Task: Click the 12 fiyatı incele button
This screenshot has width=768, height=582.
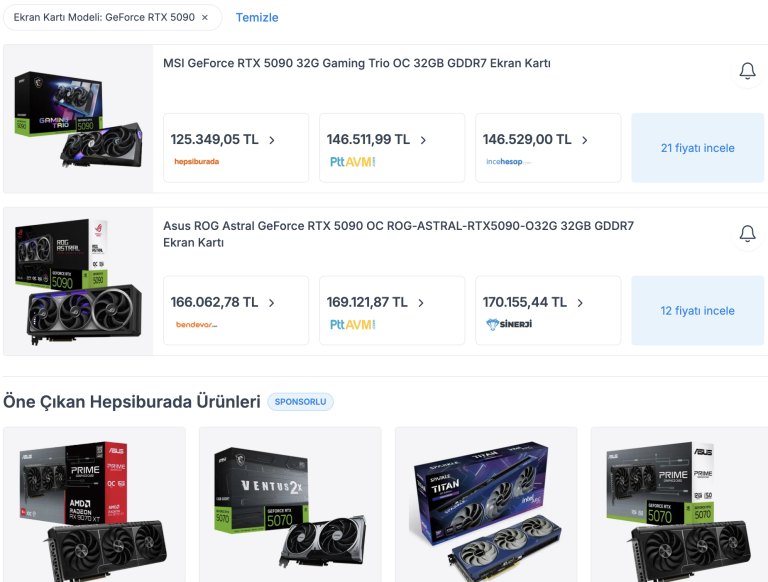Action: pos(697,311)
